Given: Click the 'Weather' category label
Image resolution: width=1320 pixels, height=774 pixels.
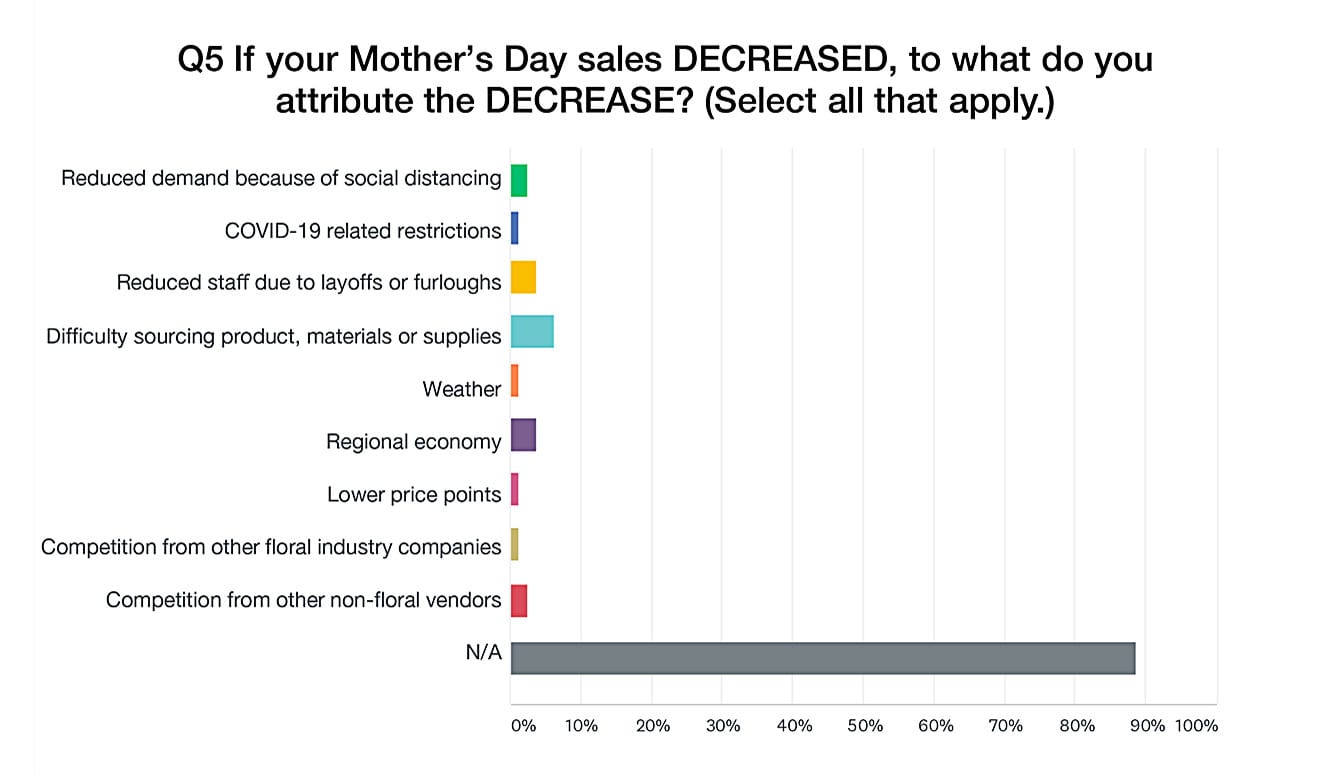Looking at the screenshot, I should tap(461, 389).
